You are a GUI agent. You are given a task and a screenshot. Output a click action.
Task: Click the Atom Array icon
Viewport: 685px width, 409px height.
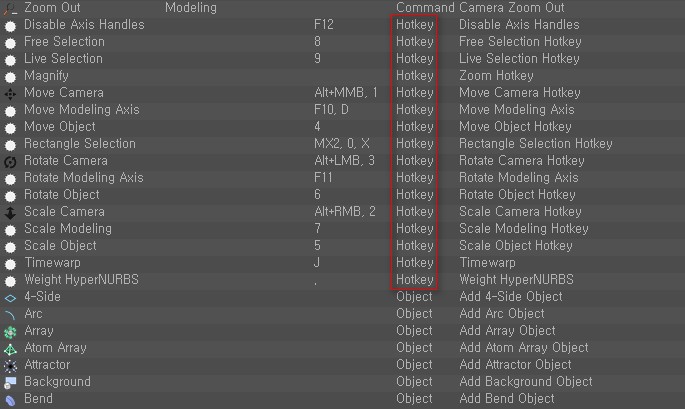[10, 348]
